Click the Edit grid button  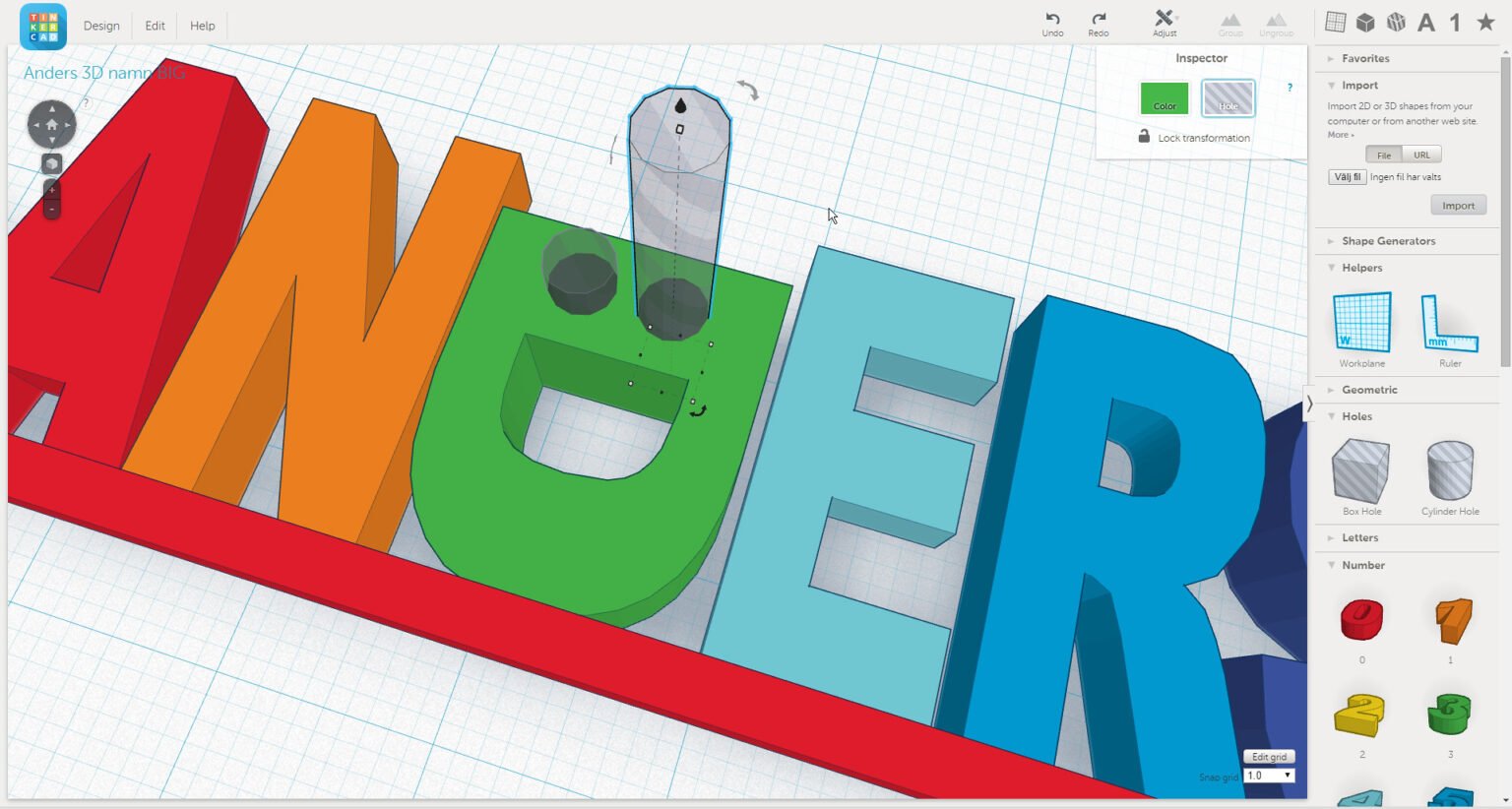(1269, 756)
